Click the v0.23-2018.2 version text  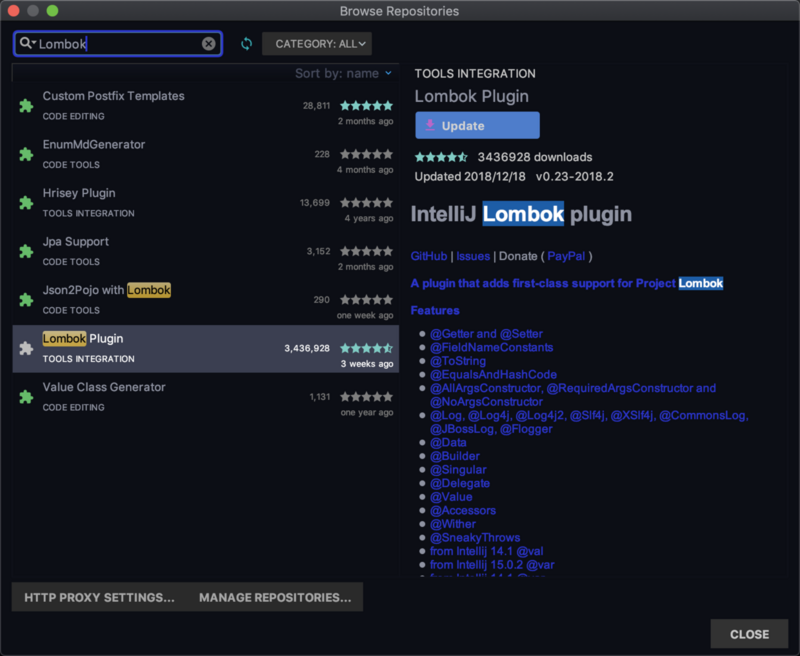(574, 176)
